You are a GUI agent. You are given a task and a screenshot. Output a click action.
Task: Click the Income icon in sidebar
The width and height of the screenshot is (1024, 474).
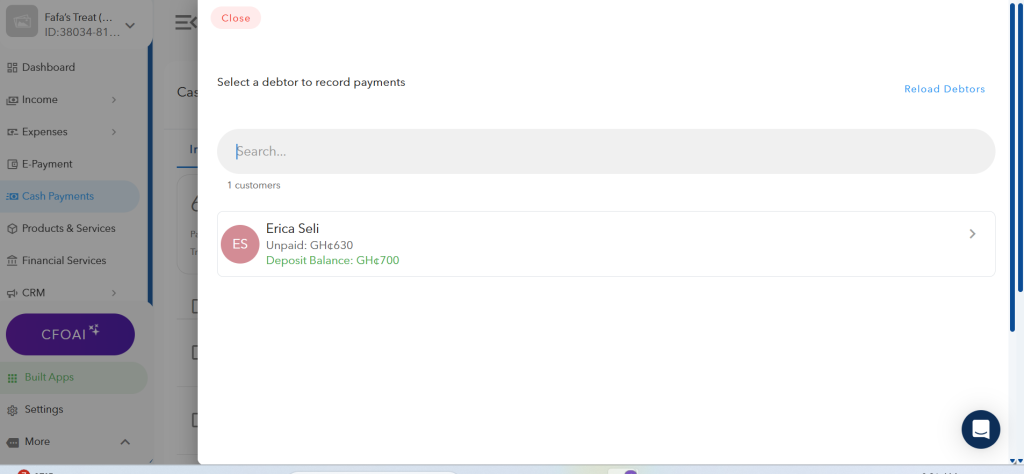click(12, 100)
